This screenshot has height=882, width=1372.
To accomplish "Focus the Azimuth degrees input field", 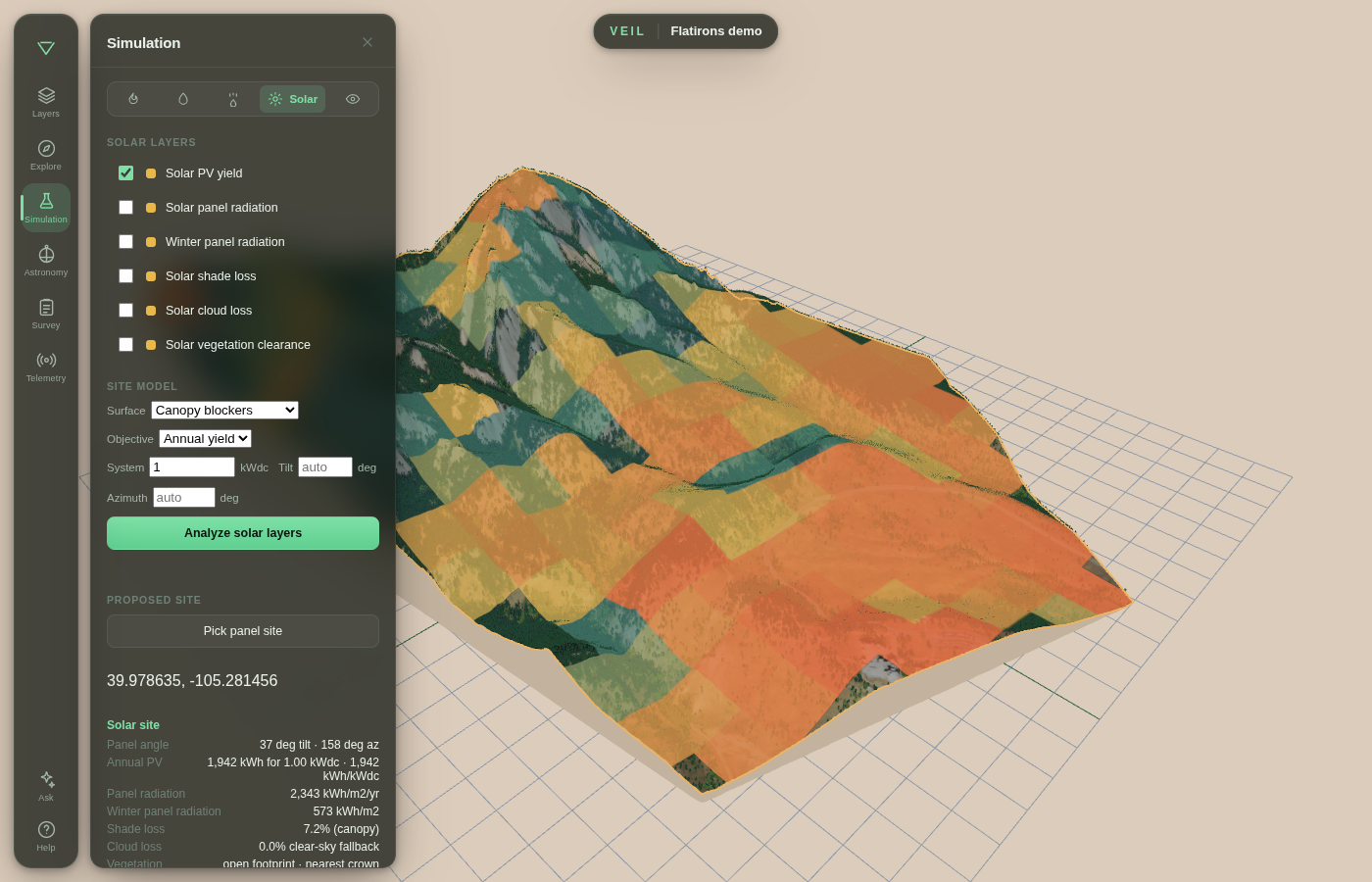I will pos(184,498).
